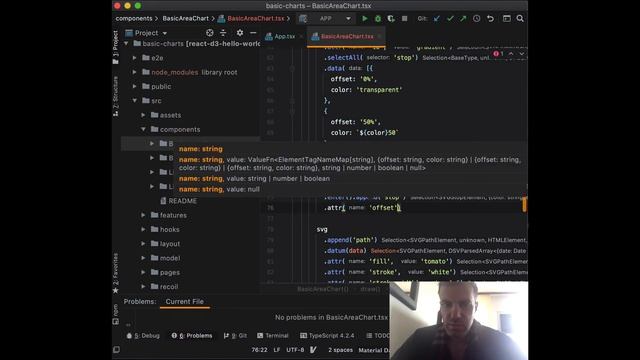Open the TypeScript 4.2.4 tool window
Screen dimensions: 640x360
327,336
